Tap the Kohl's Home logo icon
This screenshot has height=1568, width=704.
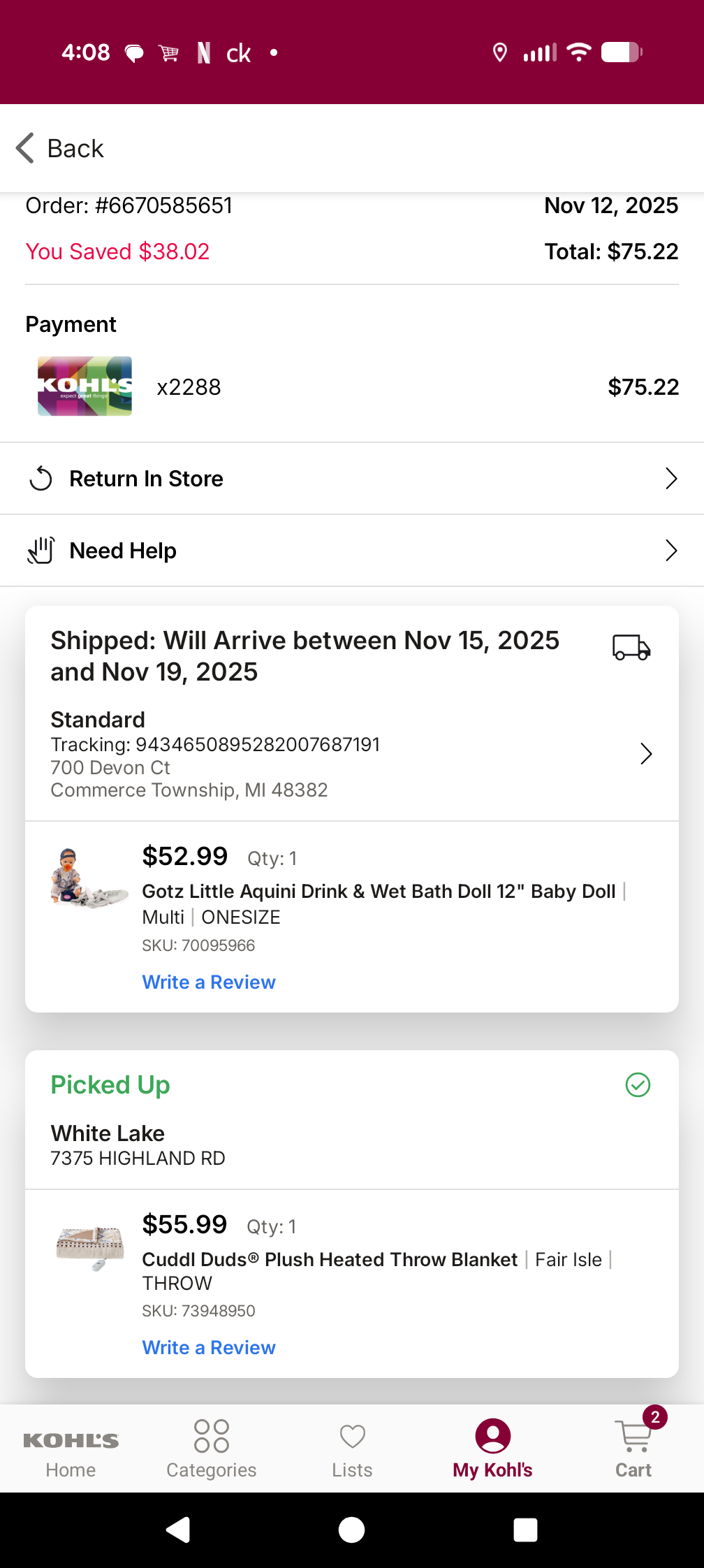pyautogui.click(x=71, y=1440)
